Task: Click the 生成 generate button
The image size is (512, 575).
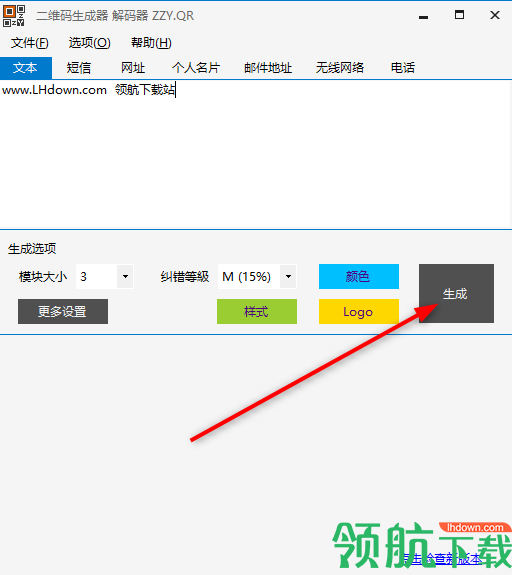Action: tap(456, 293)
